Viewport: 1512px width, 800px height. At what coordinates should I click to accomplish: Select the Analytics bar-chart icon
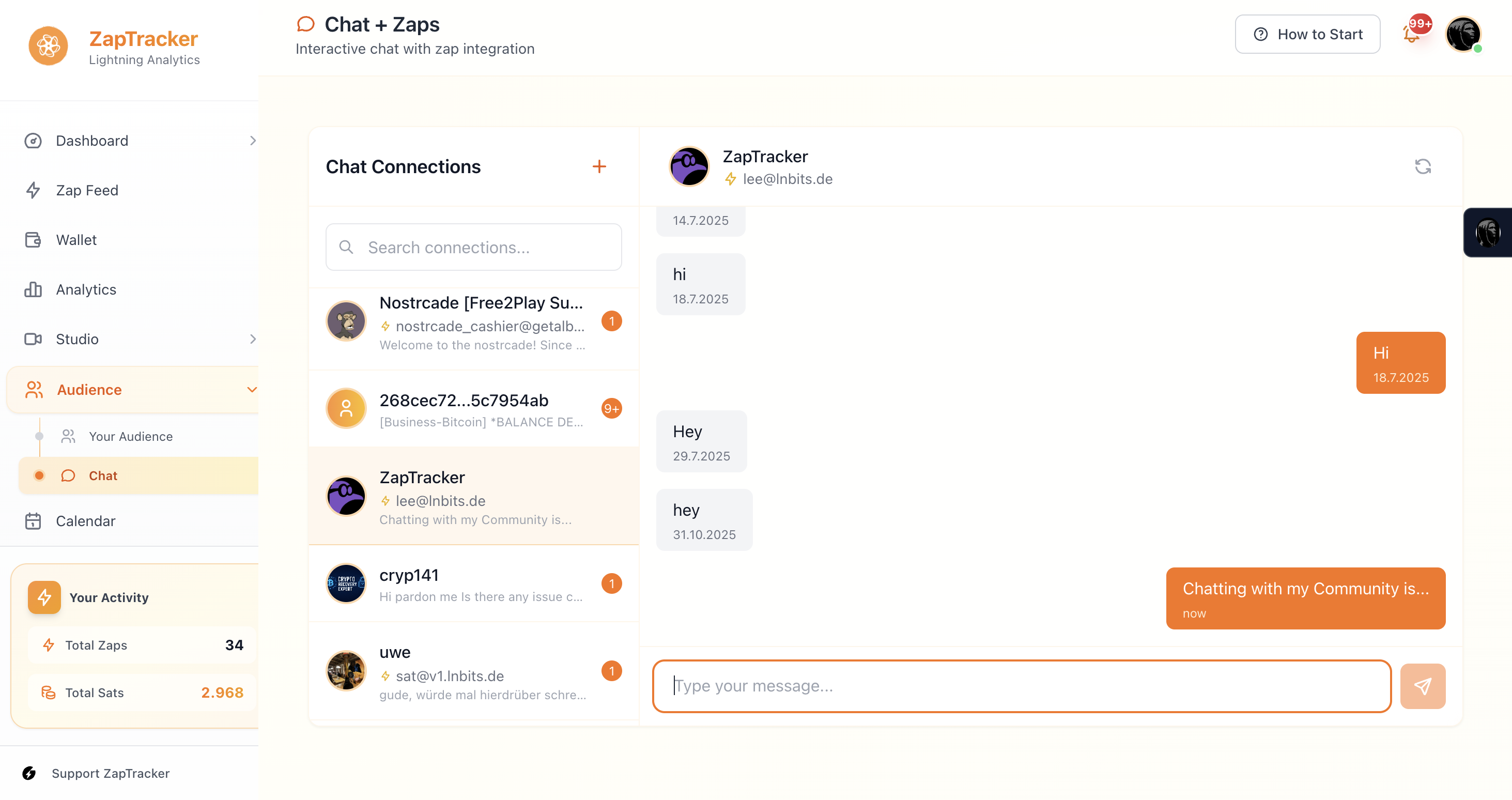[x=34, y=289]
